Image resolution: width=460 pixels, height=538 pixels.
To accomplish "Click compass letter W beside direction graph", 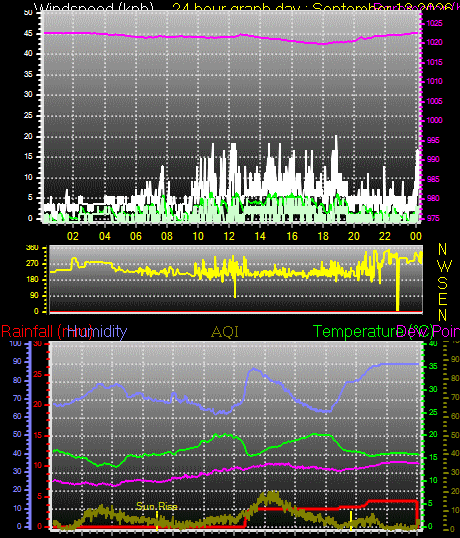I will tap(445, 266).
